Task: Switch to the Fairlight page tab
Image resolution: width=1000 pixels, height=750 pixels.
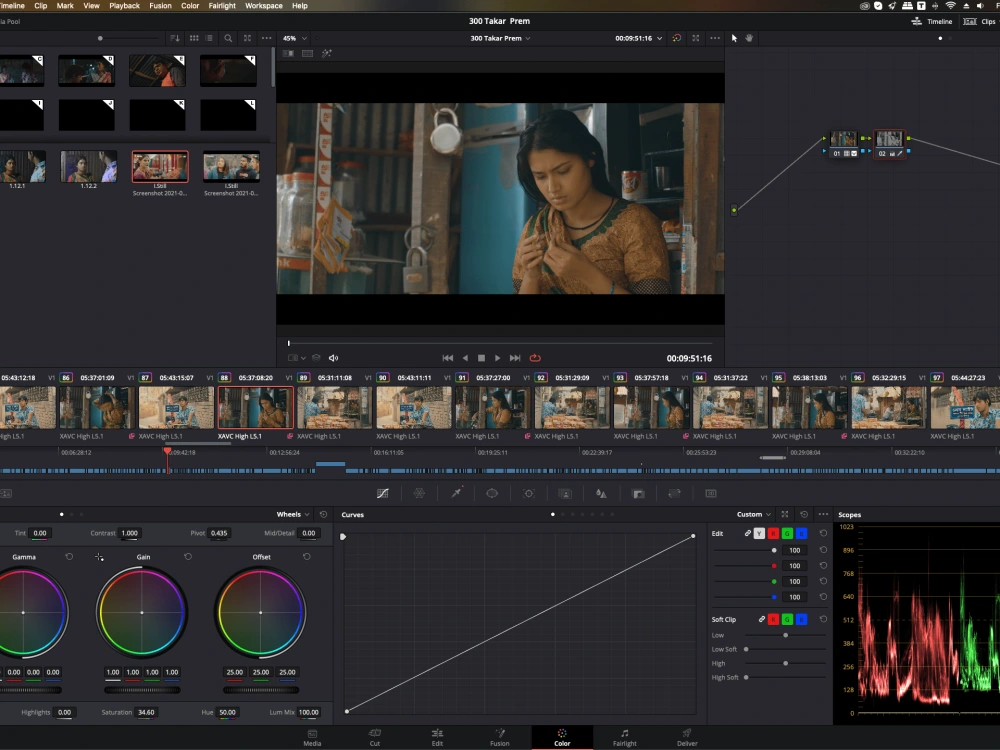Action: [x=624, y=738]
